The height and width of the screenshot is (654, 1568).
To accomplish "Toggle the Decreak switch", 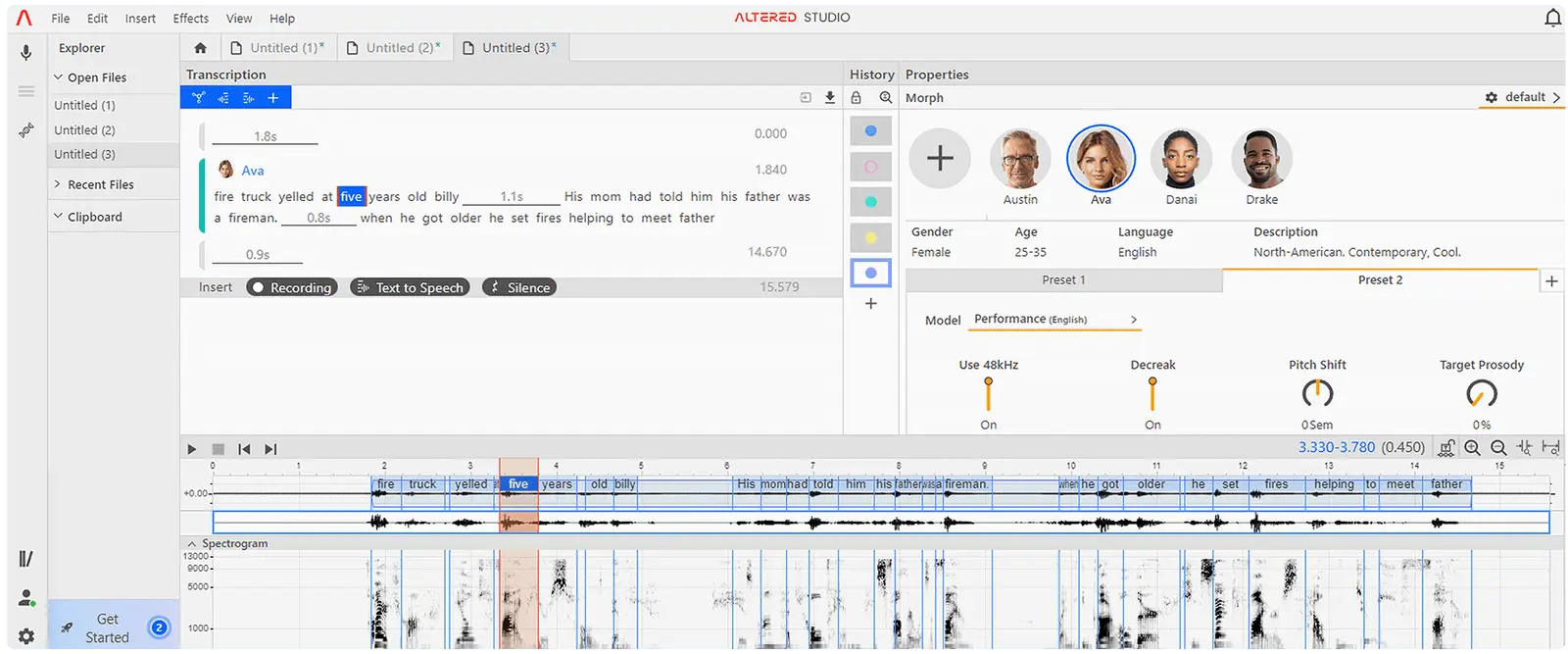I will tap(1152, 394).
